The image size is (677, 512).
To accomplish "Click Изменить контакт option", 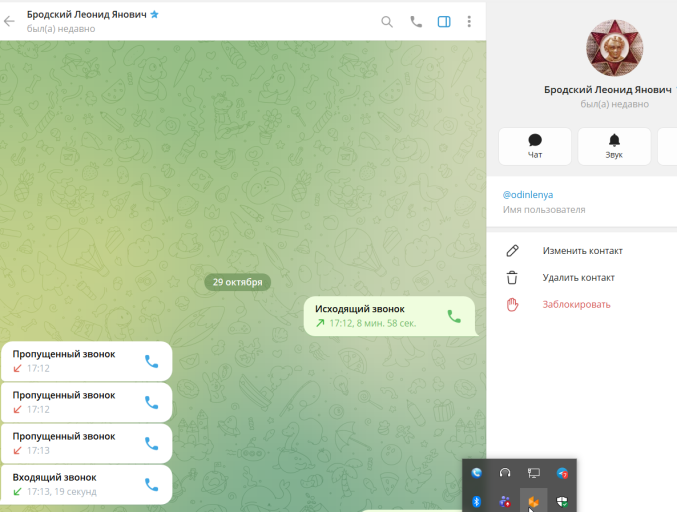I will 582,251.
